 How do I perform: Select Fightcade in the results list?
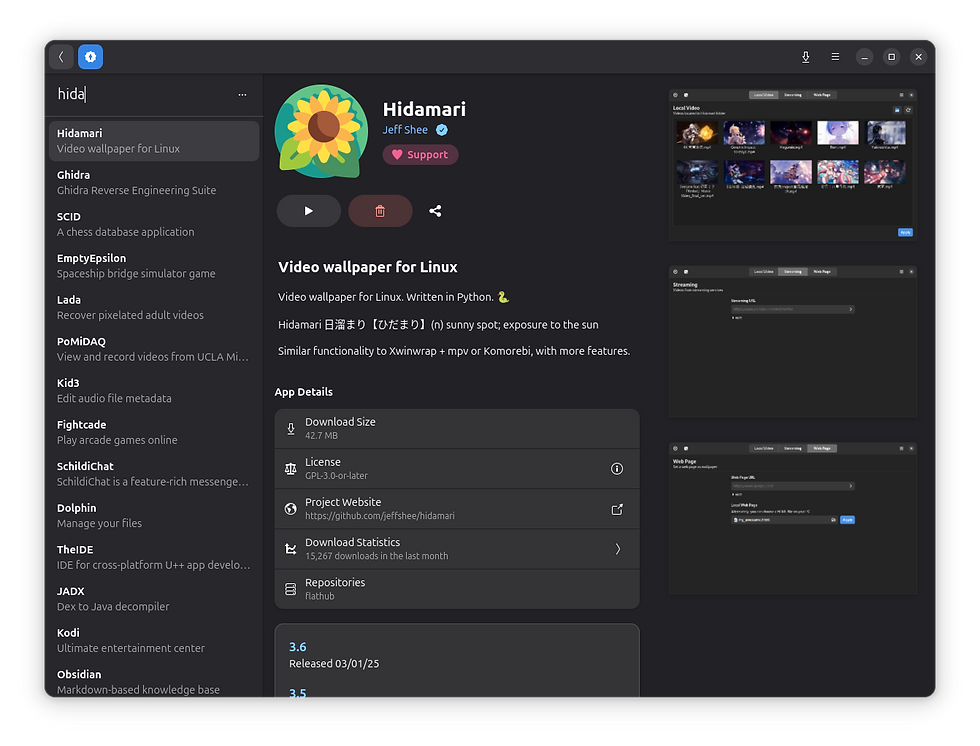point(154,432)
